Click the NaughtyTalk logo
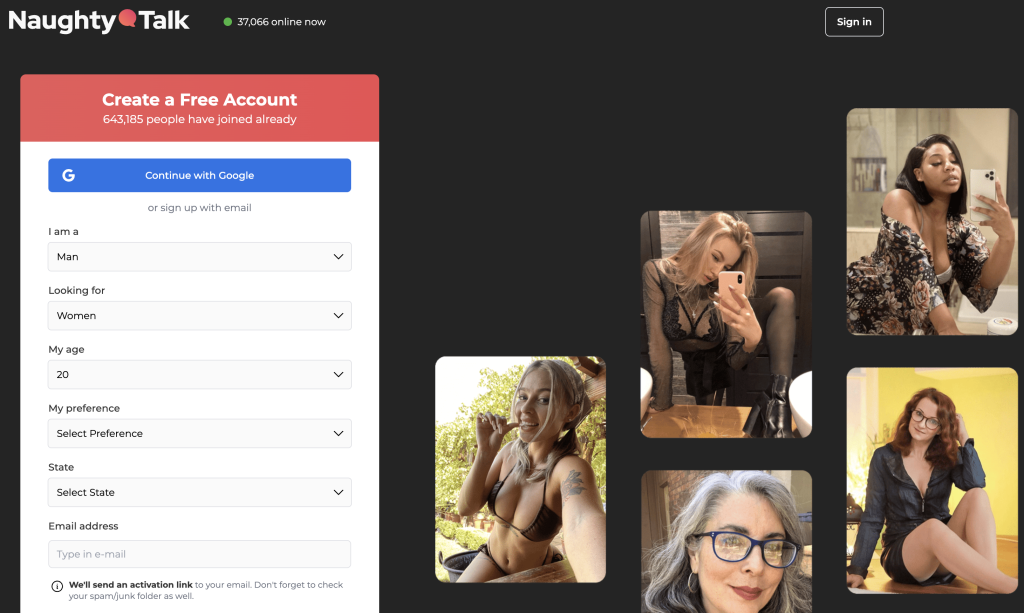Viewport: 1024px width, 613px height. (x=99, y=21)
